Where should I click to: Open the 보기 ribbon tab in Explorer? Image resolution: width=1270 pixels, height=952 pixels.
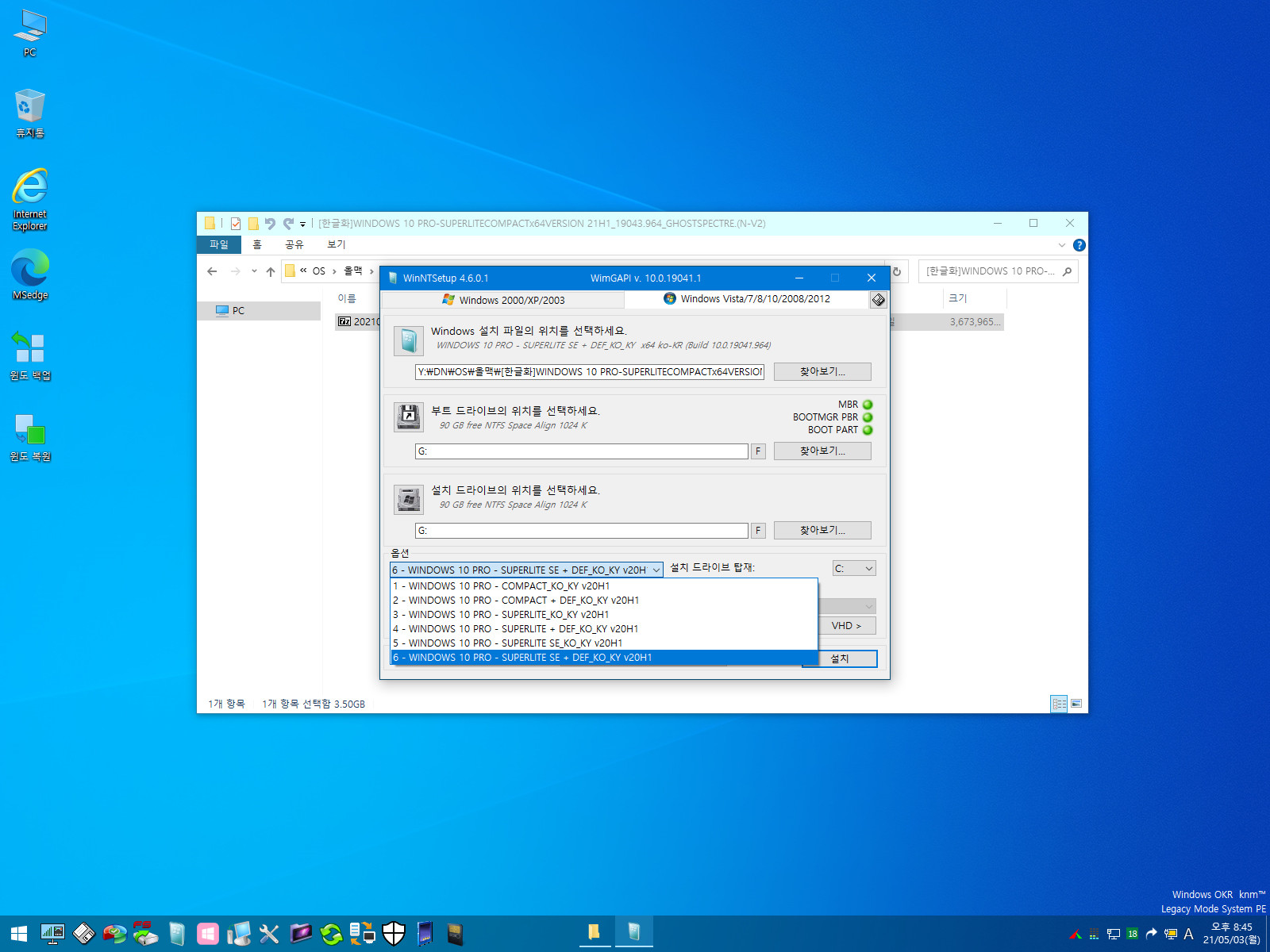point(337,245)
